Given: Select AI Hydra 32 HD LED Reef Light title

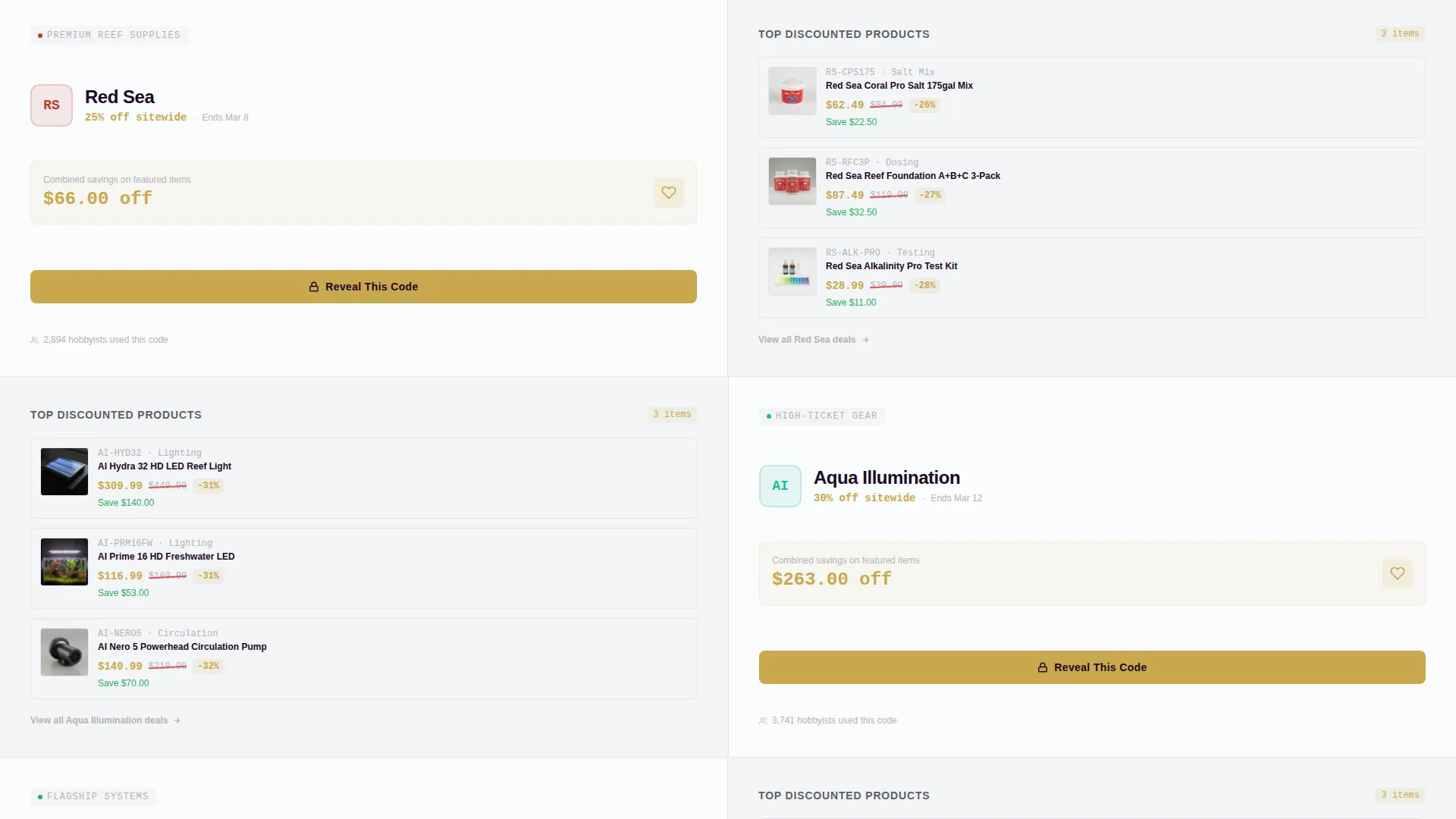Looking at the screenshot, I should 165,466.
